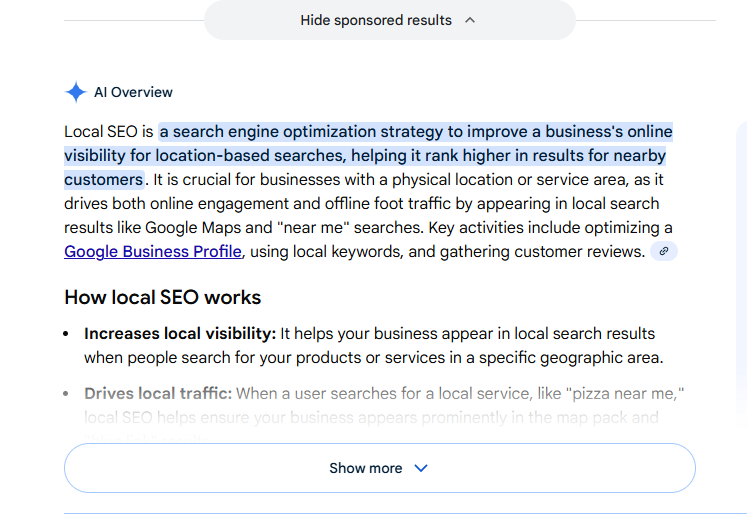Click the AI Overview label text

pyautogui.click(x=133, y=93)
